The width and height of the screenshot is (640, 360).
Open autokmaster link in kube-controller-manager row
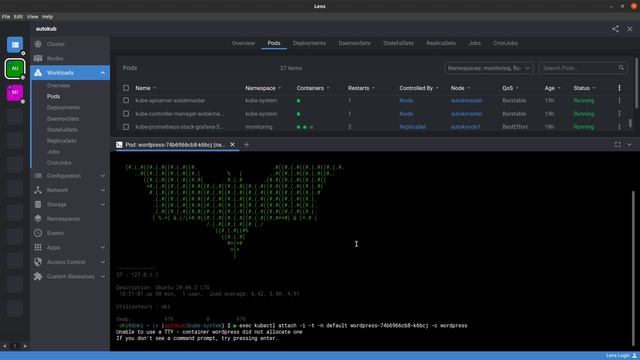(x=467, y=114)
